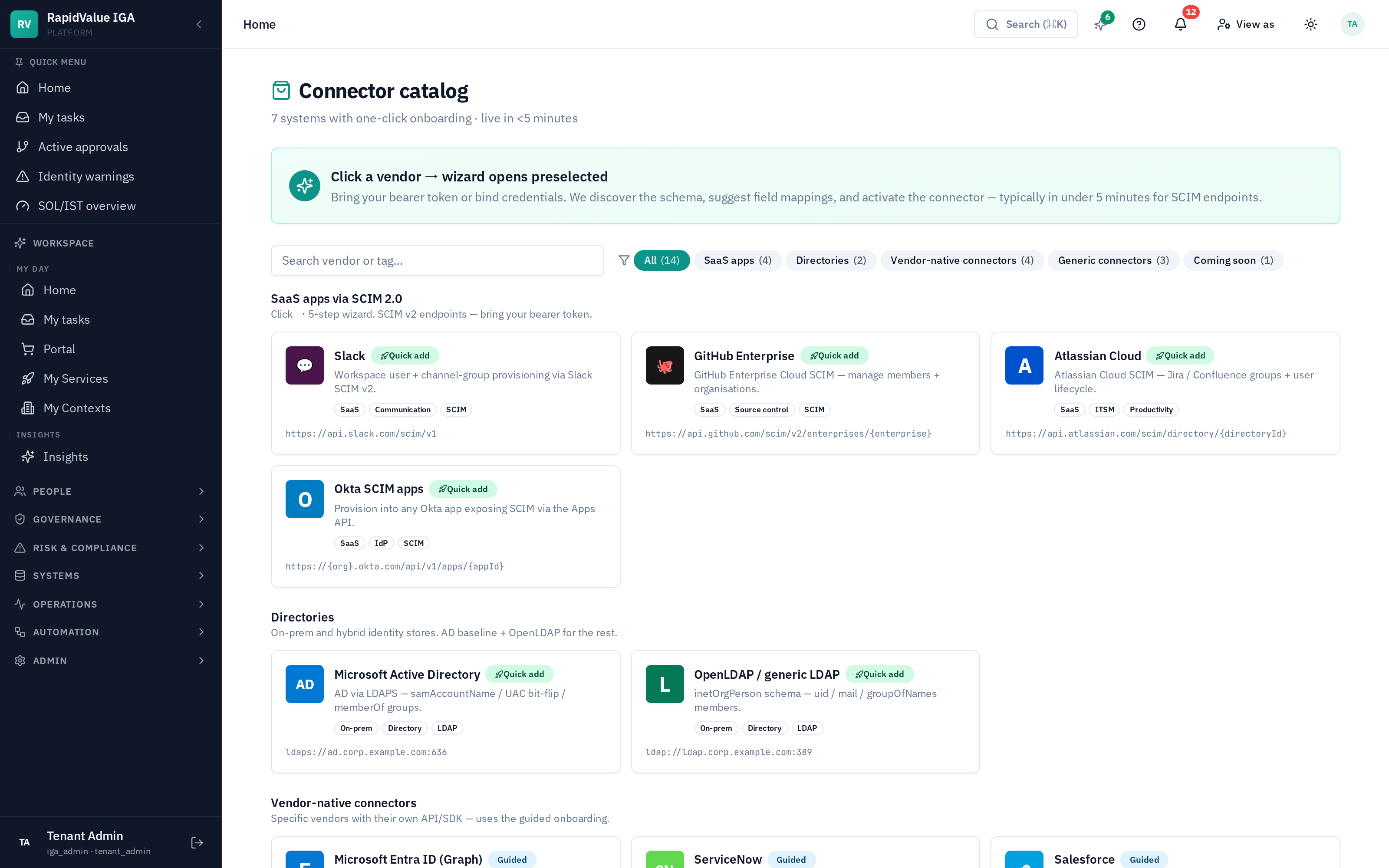Filter by Generic connectors (3)
The image size is (1389, 868).
pos(1113,260)
